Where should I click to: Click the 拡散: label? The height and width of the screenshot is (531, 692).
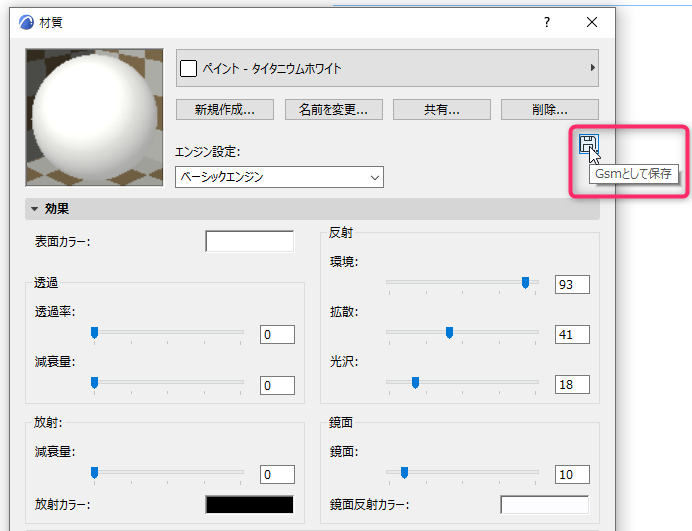pos(344,312)
